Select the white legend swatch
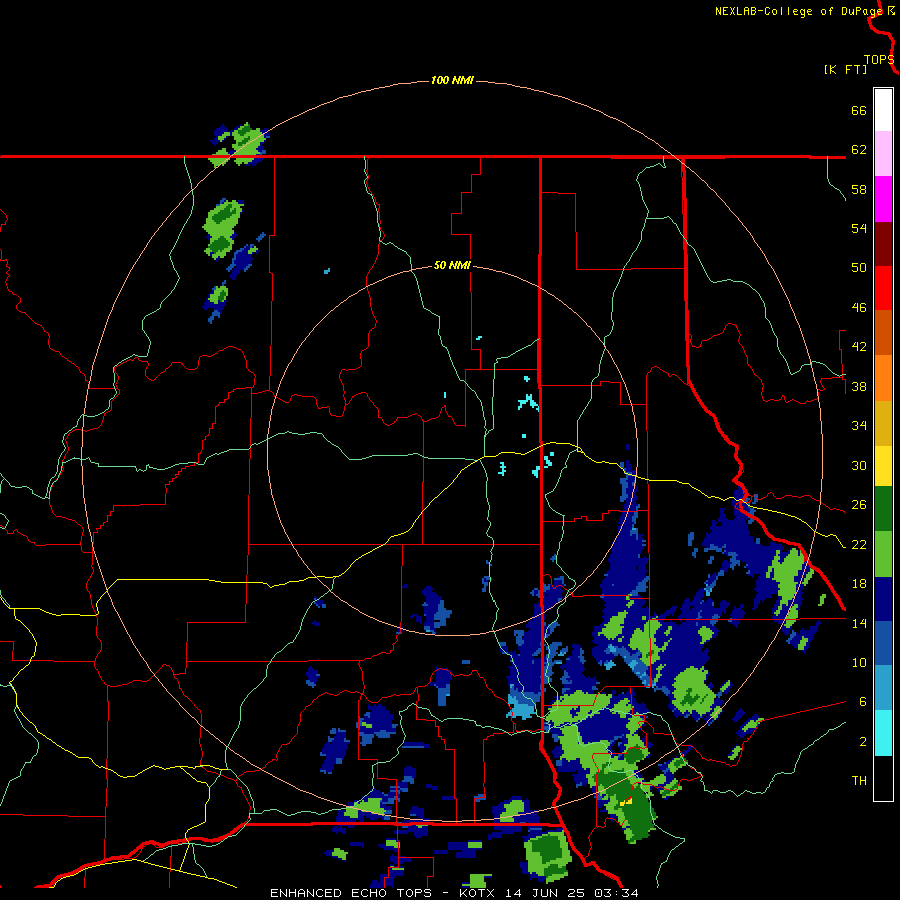The width and height of the screenshot is (900, 900). point(883,110)
